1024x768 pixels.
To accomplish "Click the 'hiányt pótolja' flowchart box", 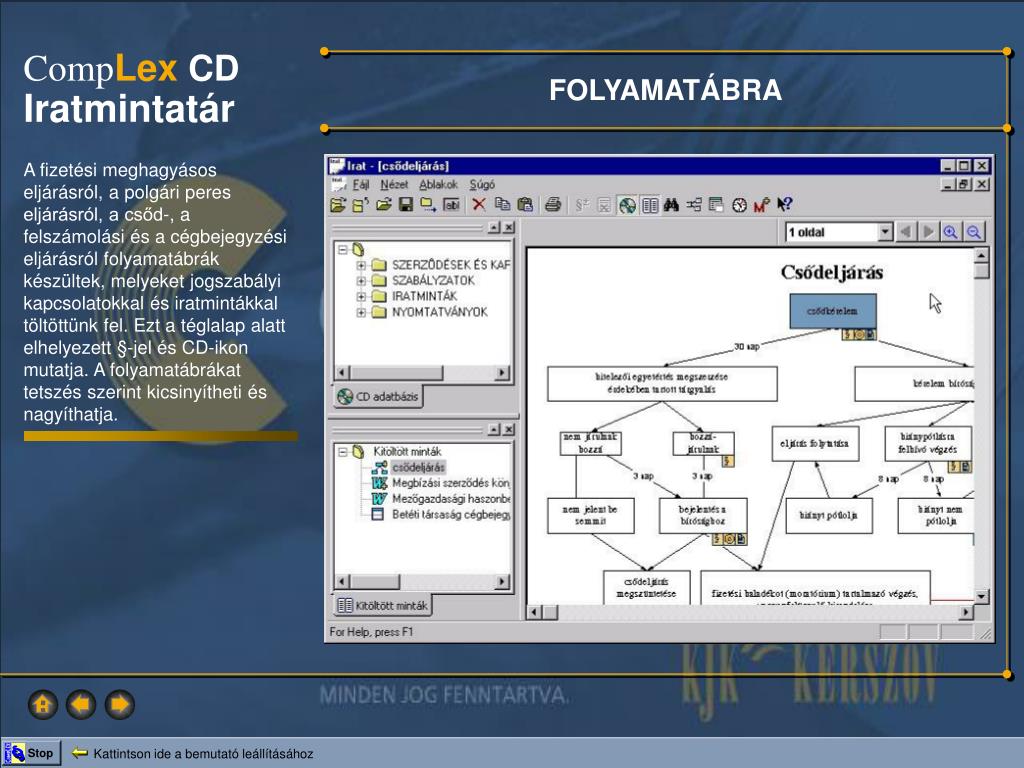I will click(829, 516).
